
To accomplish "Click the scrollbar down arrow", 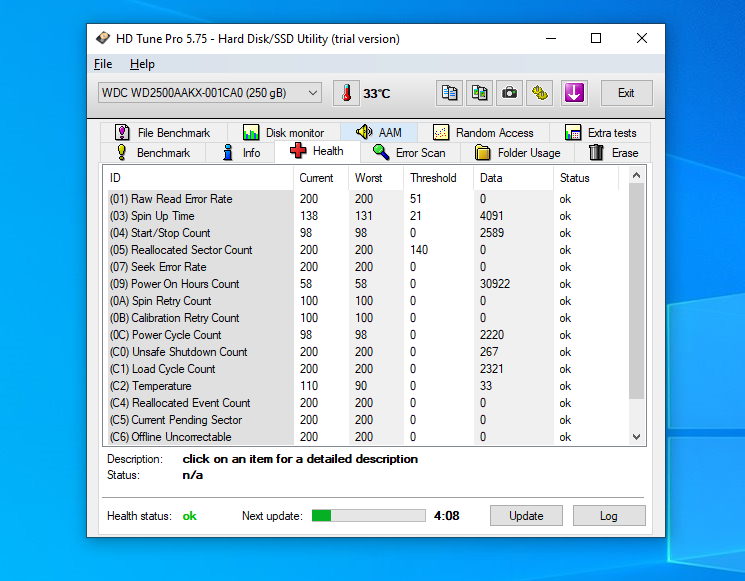I will (637, 437).
